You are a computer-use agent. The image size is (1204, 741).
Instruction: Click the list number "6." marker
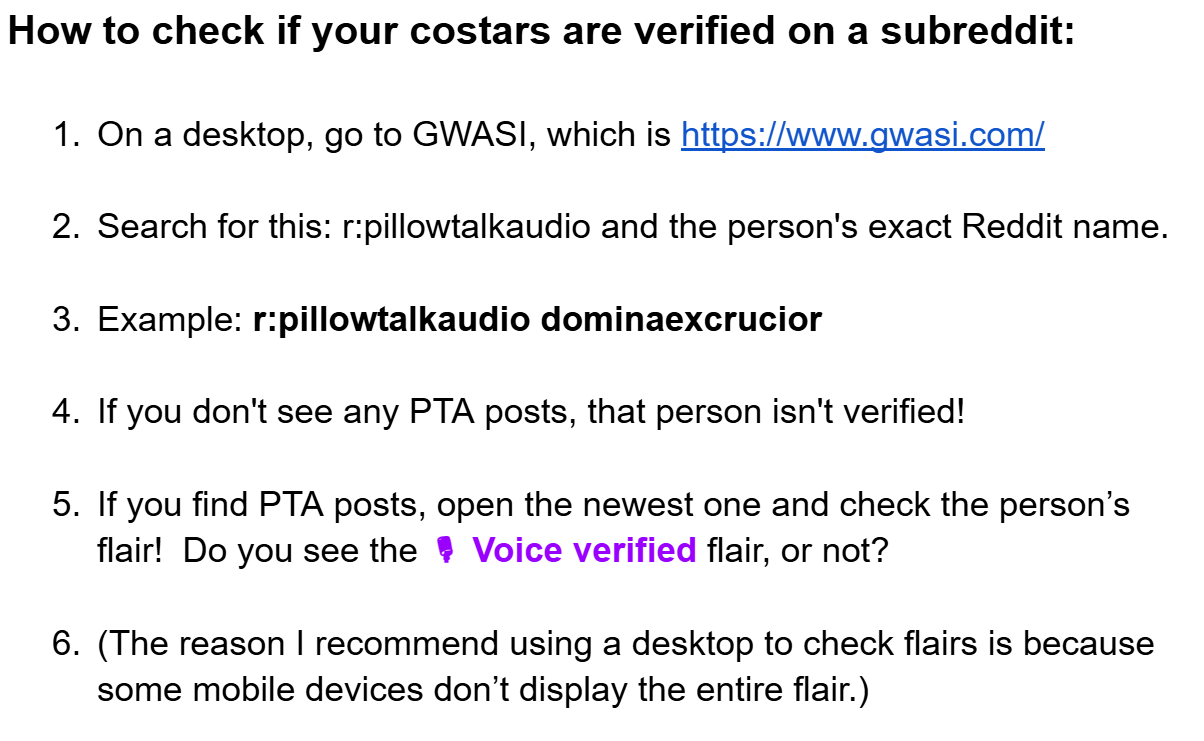tap(66, 644)
